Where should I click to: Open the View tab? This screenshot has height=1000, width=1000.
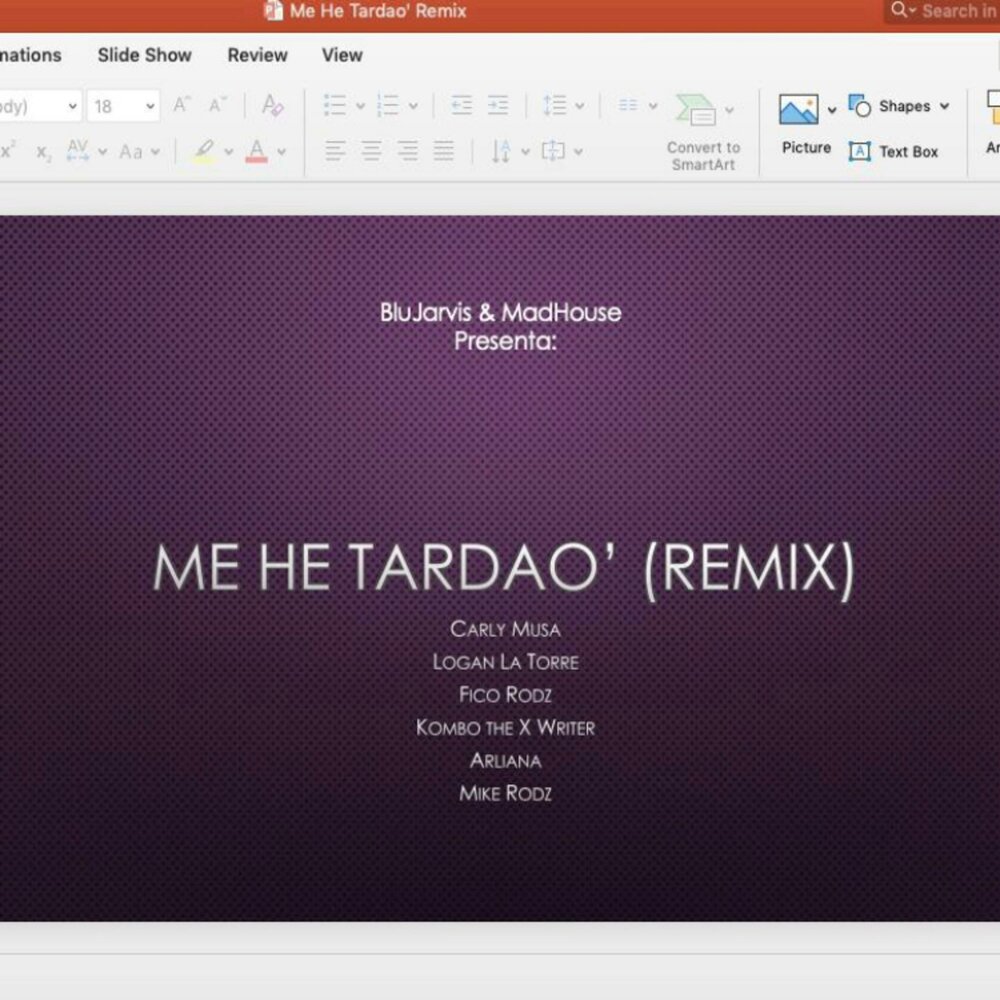pyautogui.click(x=342, y=55)
